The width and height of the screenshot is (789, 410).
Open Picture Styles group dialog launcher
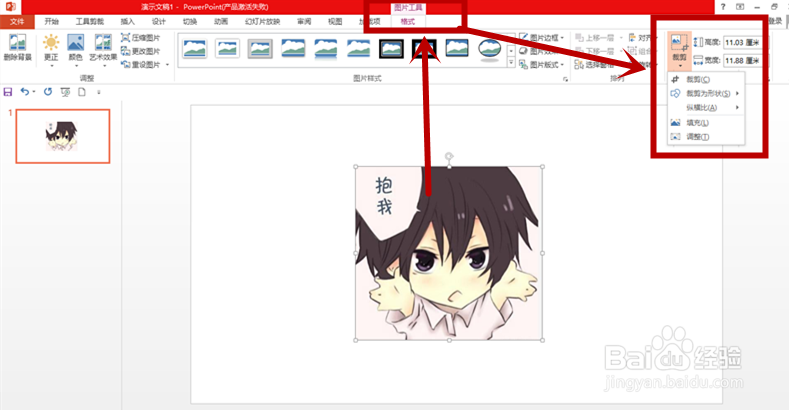click(x=565, y=79)
